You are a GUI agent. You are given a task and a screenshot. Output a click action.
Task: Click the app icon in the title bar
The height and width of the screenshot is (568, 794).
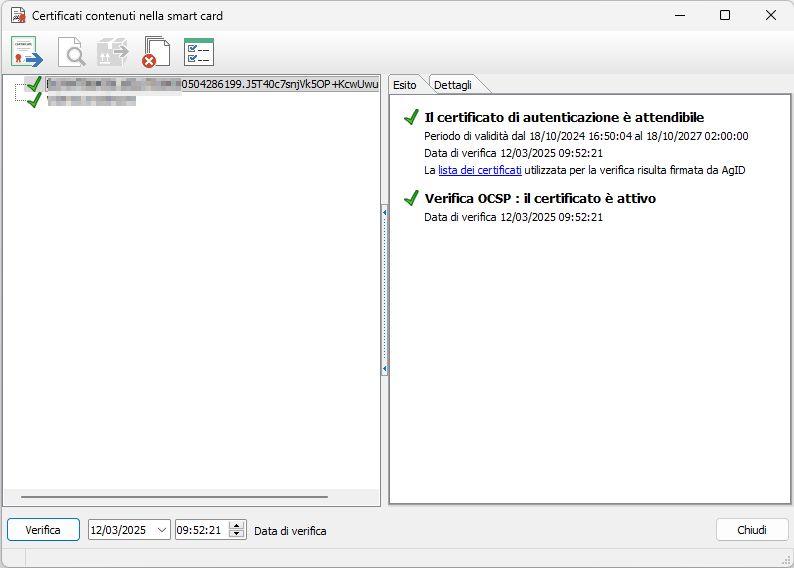tap(17, 16)
